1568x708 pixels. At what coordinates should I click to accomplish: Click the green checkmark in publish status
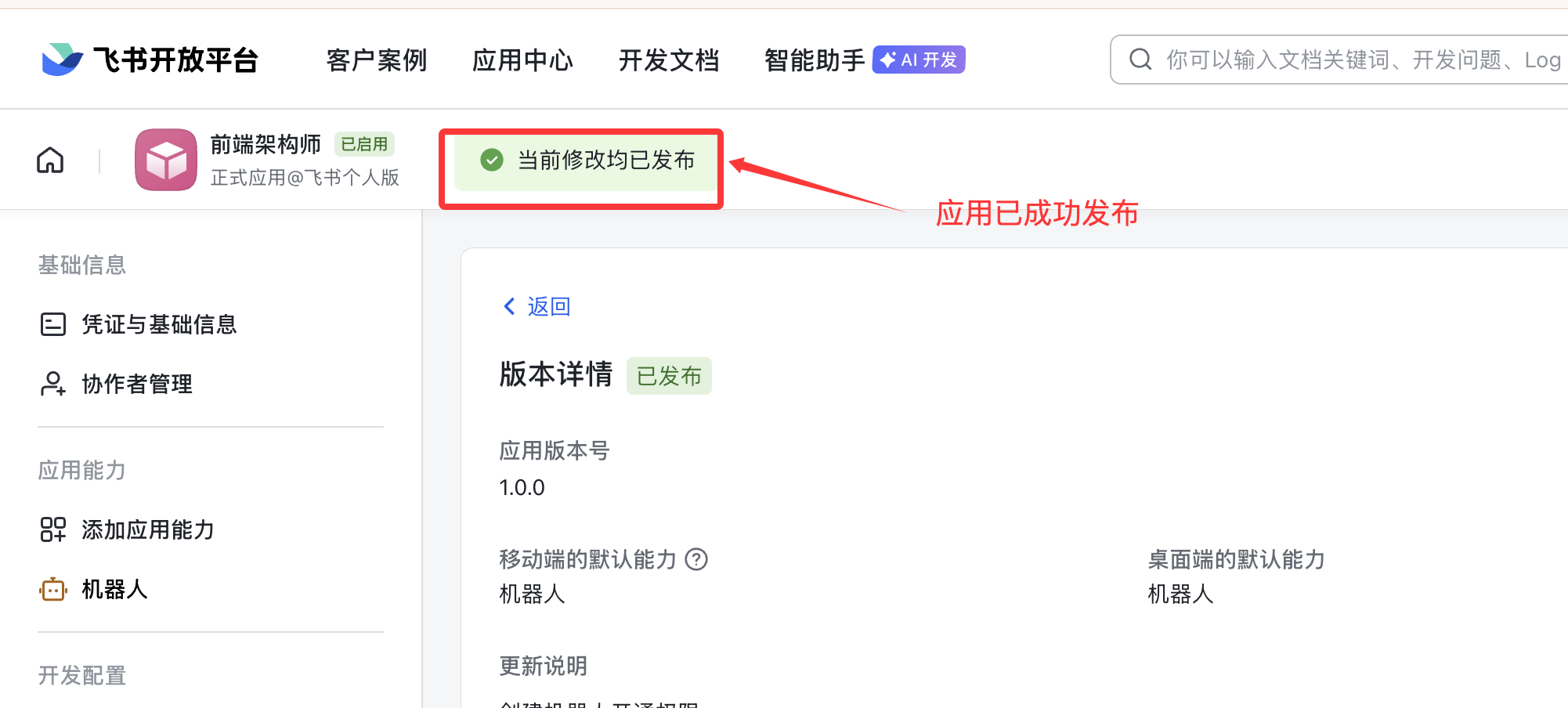pos(490,161)
